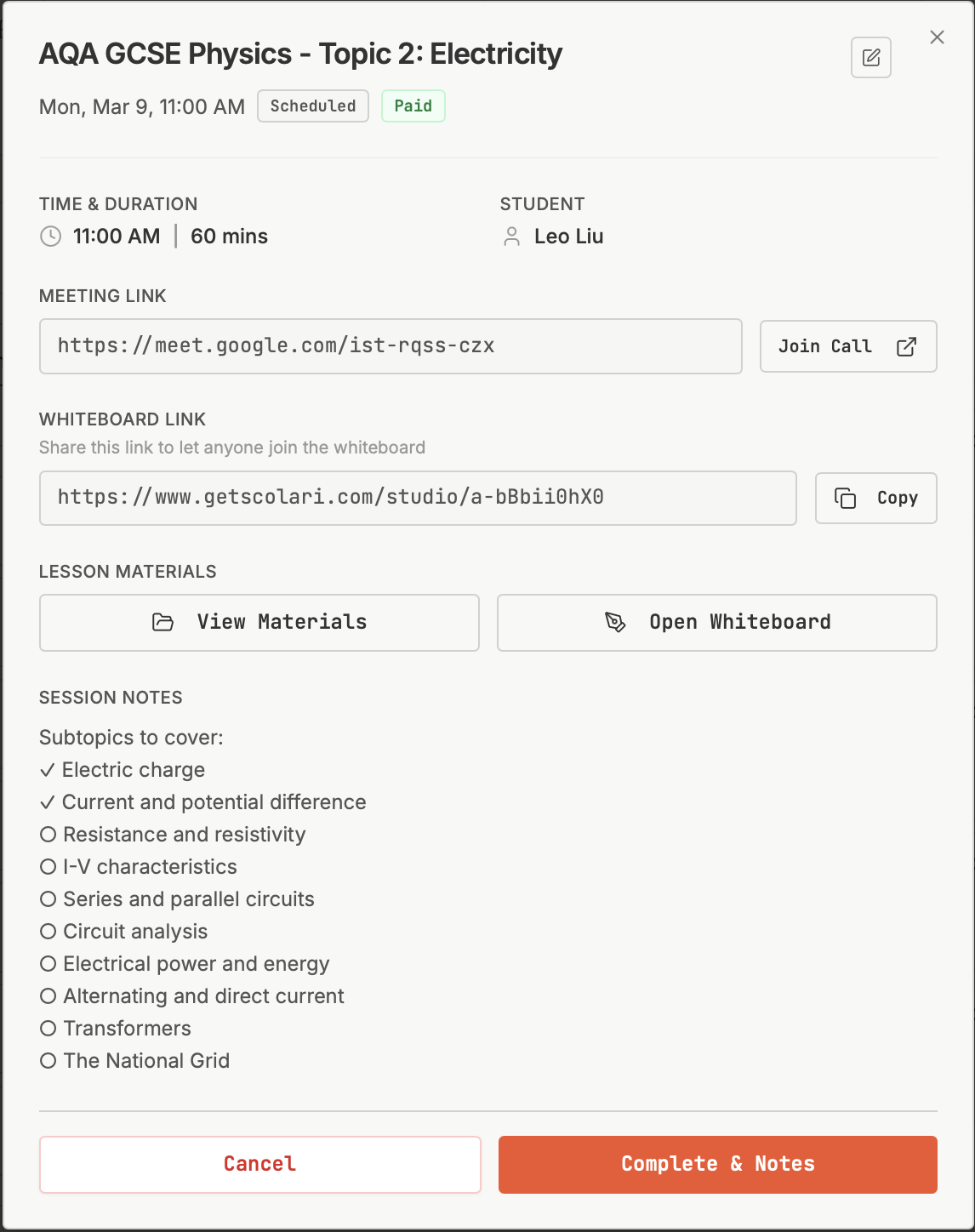
Task: Click the folder icon in View Materials
Action: point(162,622)
